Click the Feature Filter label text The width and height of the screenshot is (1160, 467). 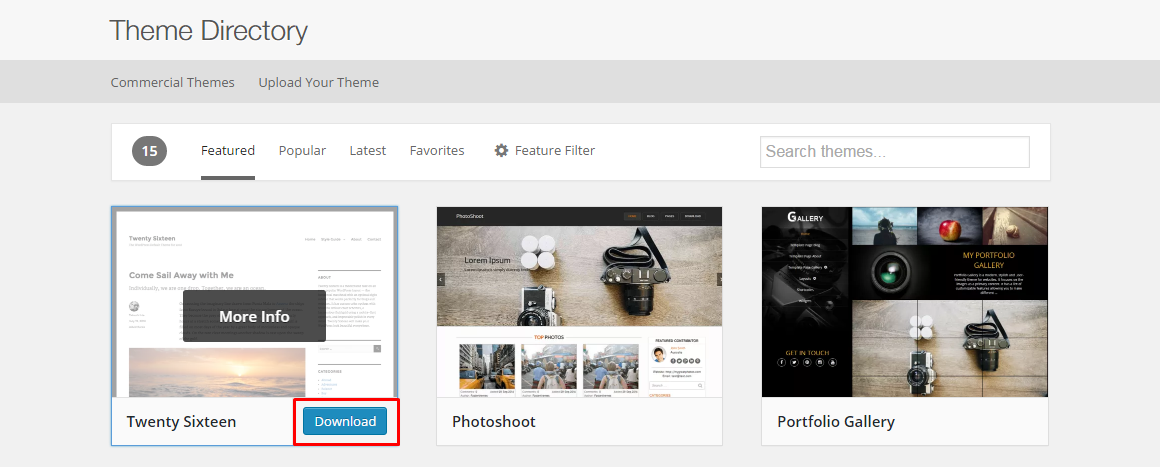[x=555, y=150]
